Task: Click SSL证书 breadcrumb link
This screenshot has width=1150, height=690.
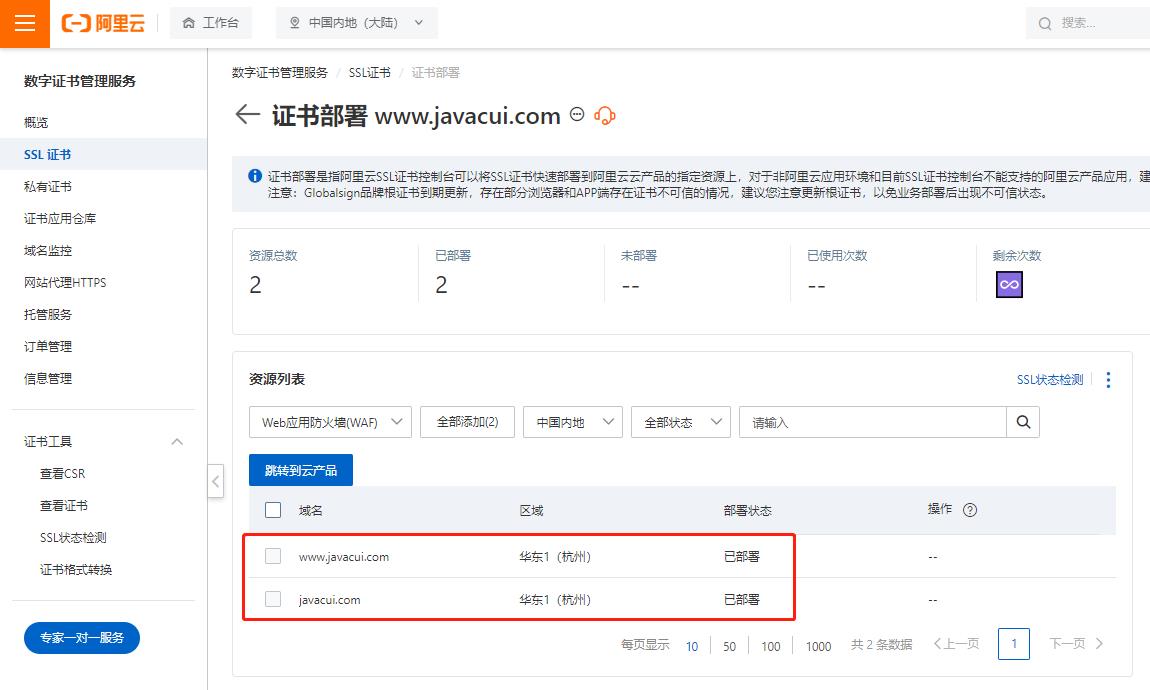Action: point(370,73)
